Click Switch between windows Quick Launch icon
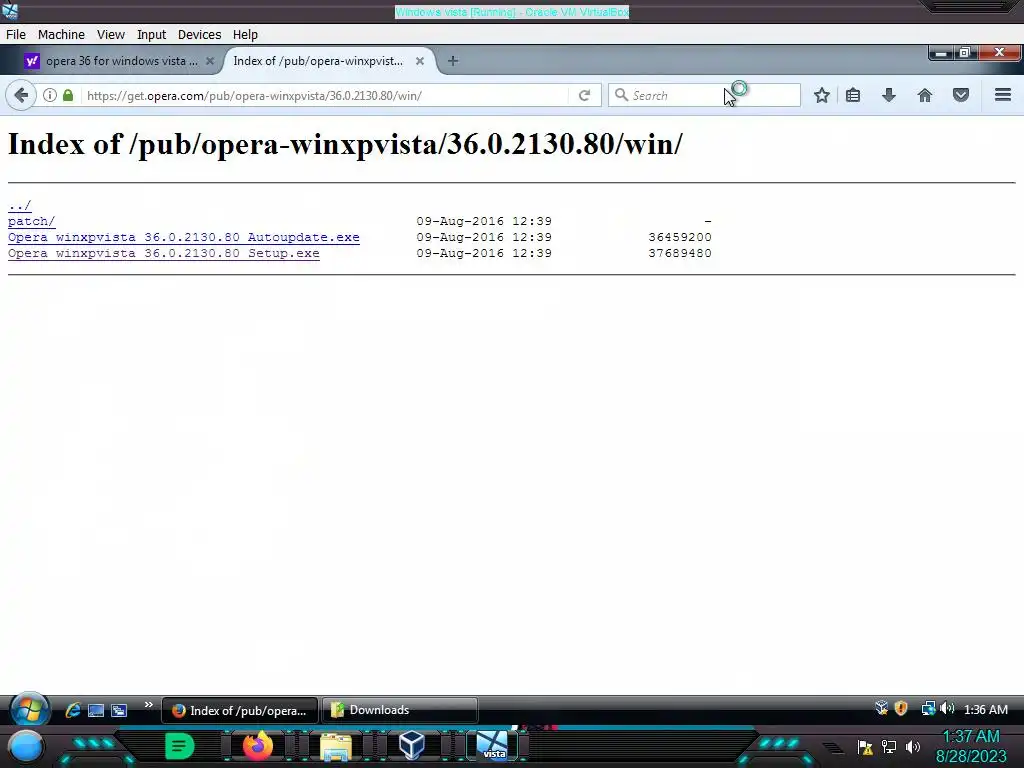This screenshot has height=768, width=1024. pyautogui.click(x=119, y=710)
